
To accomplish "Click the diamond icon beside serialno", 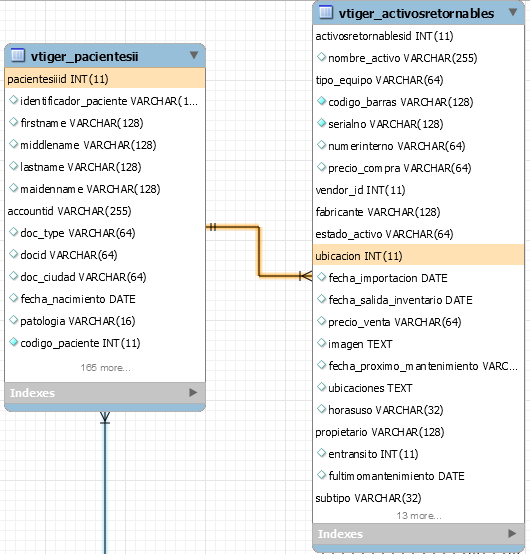I will coord(321,123).
